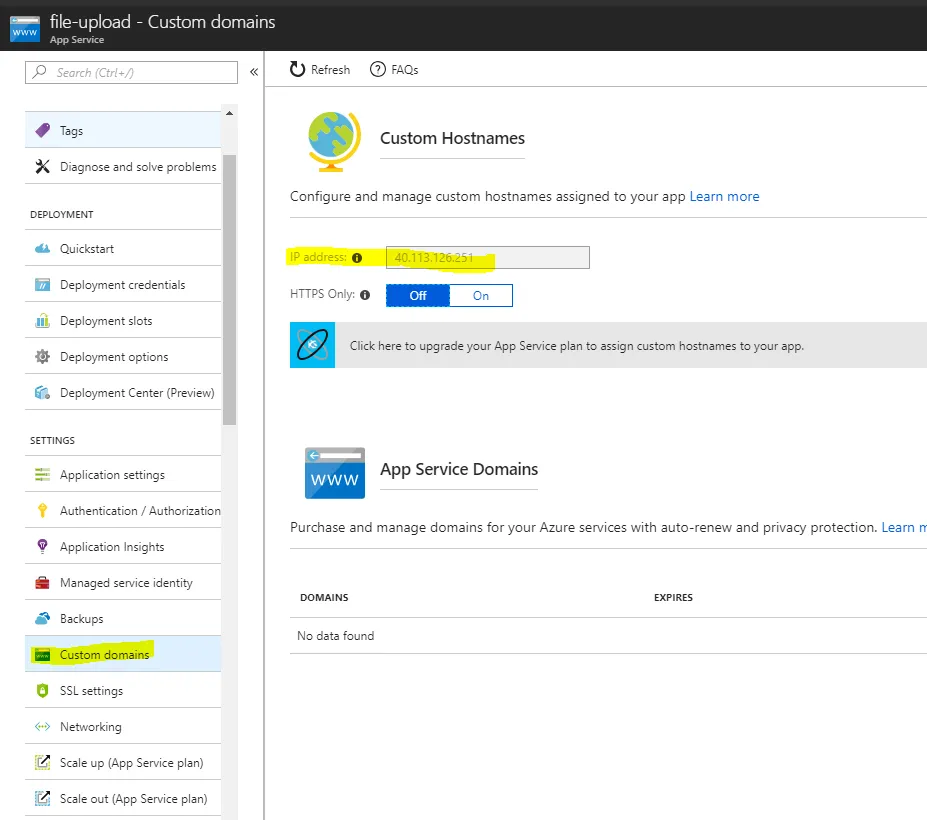Click the Diagnose and solve problems wrench icon
Viewport: 927px width, 820px height.
43,167
